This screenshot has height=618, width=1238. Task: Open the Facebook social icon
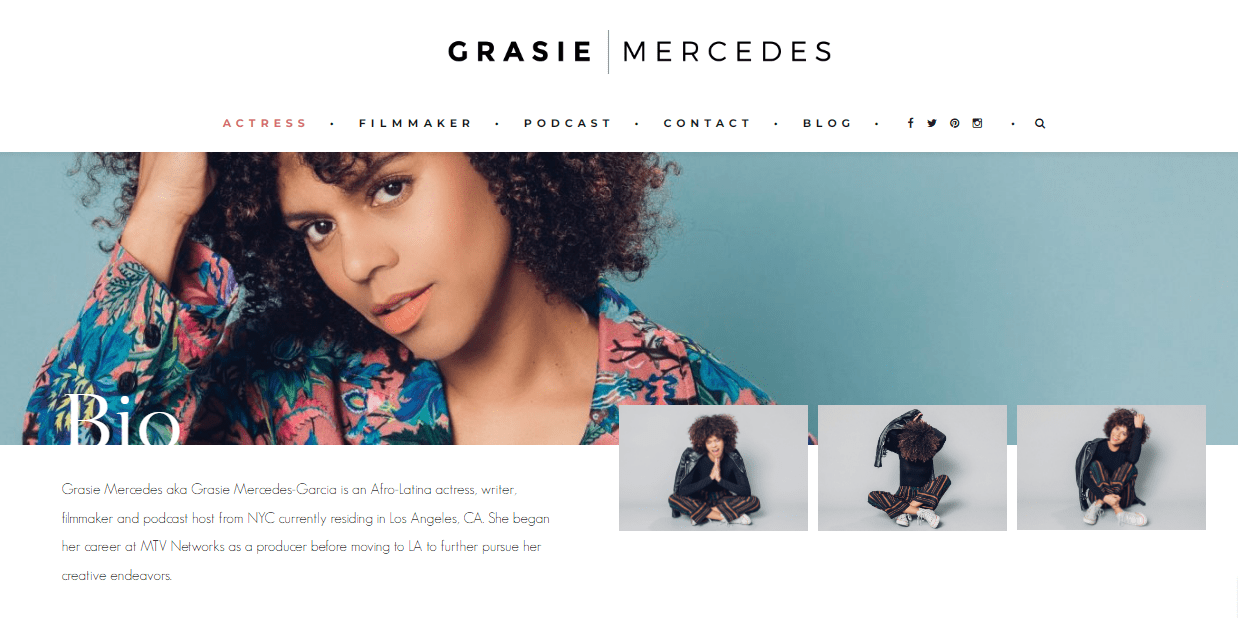click(910, 123)
